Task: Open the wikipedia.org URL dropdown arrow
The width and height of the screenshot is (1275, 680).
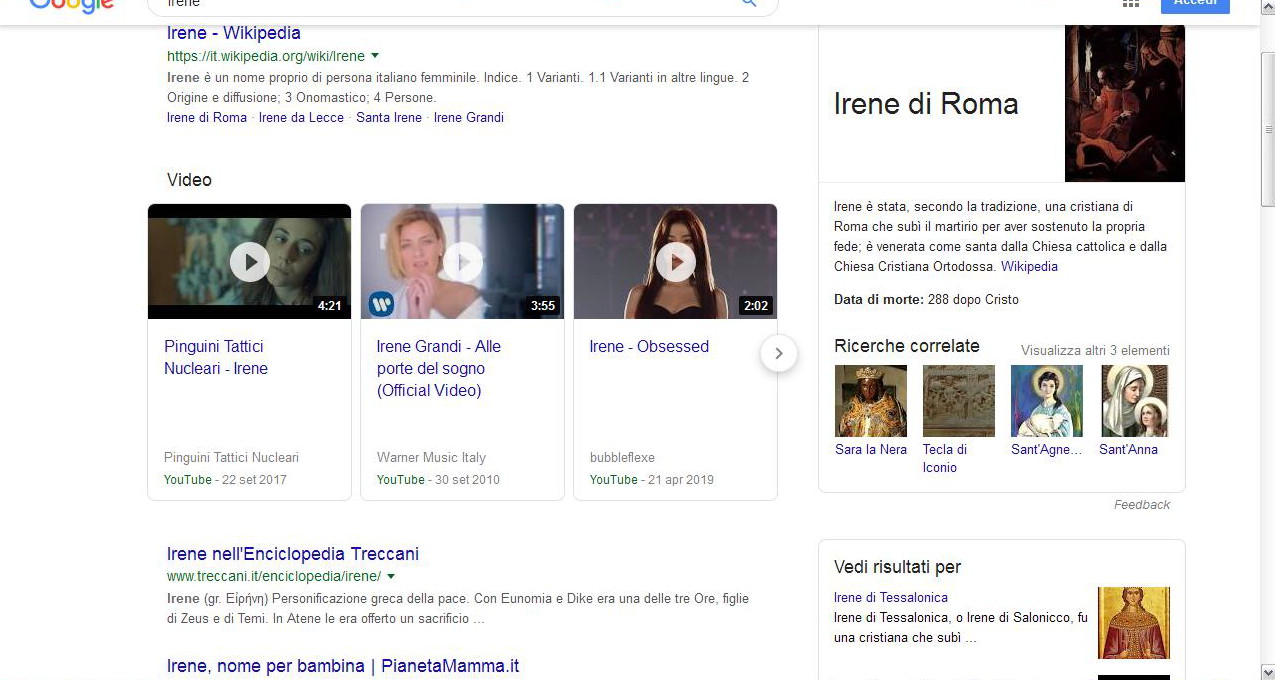Action: coord(375,56)
